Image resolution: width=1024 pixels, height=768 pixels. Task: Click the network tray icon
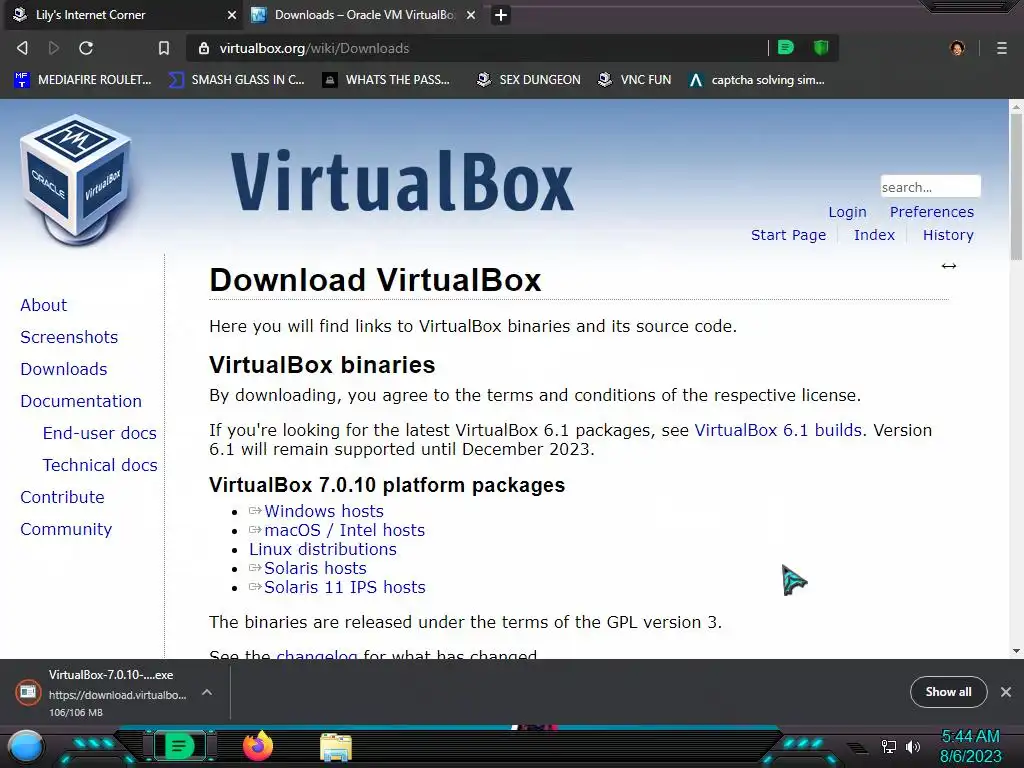888,746
